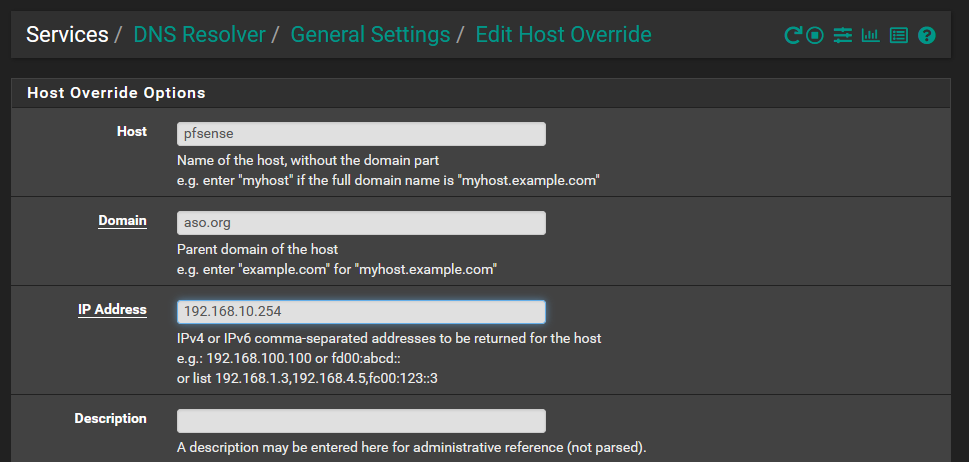This screenshot has height=462, width=969.
Task: Click the Domain field with aso.org
Action: pos(361,223)
